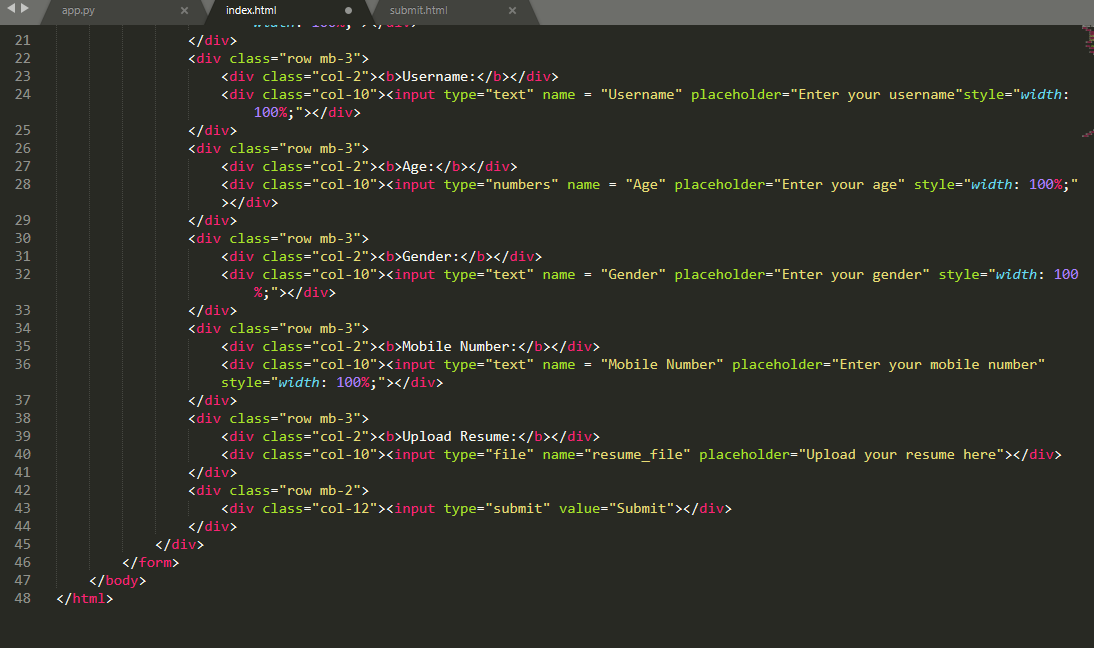Viewport: 1094px width, 648px height.
Task: Click line number 22 in the gutter
Action: (22, 58)
